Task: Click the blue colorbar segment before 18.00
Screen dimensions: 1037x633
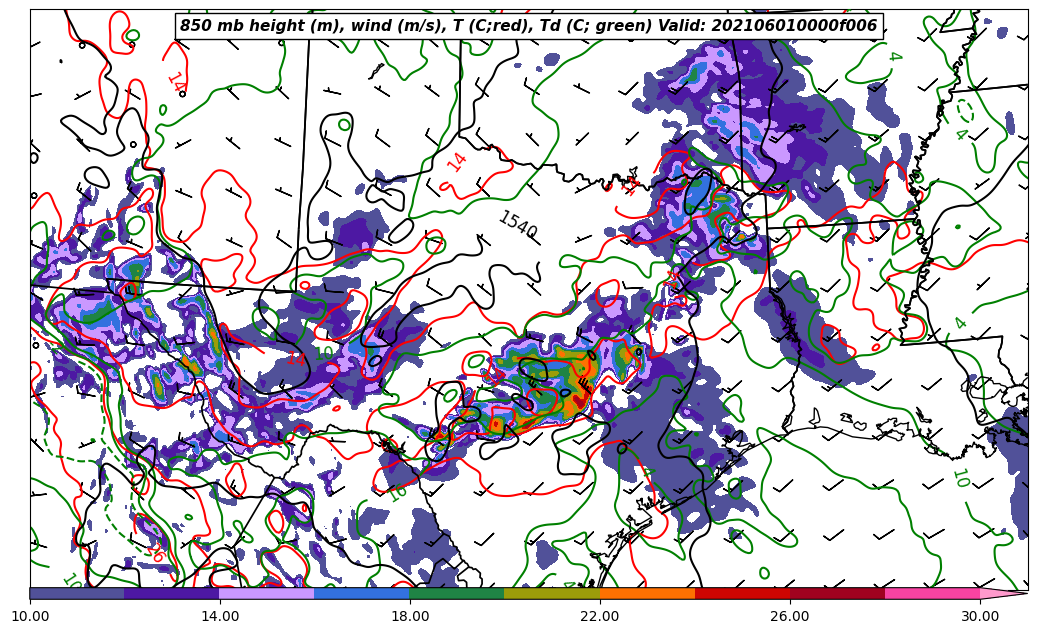Action: click(362, 593)
